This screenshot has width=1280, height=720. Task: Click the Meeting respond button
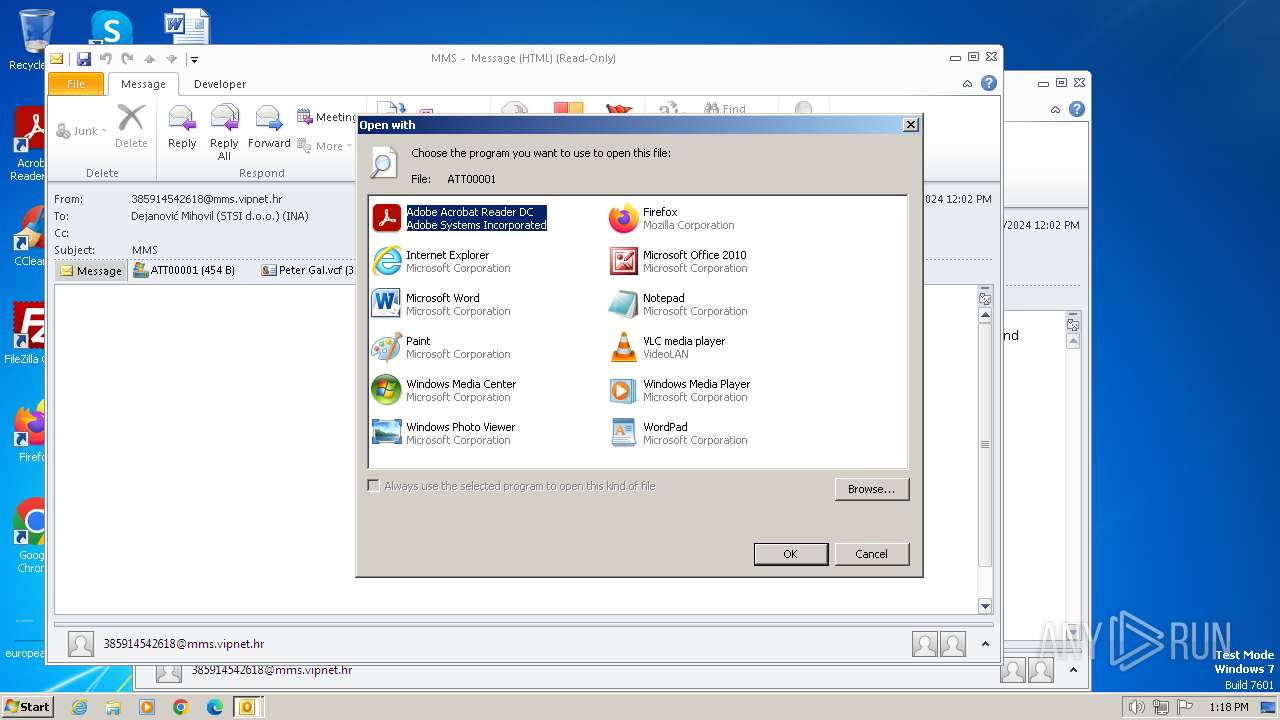click(327, 117)
